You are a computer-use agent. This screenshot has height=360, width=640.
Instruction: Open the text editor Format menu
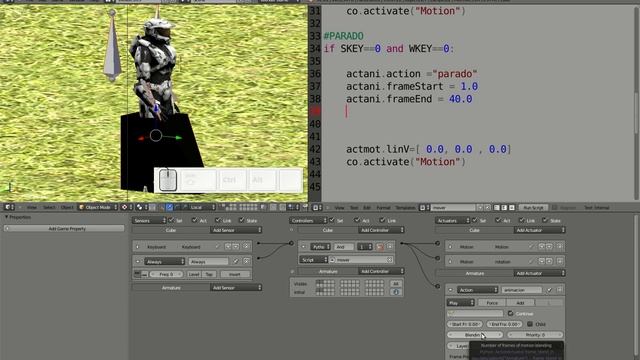pyautogui.click(x=383, y=207)
